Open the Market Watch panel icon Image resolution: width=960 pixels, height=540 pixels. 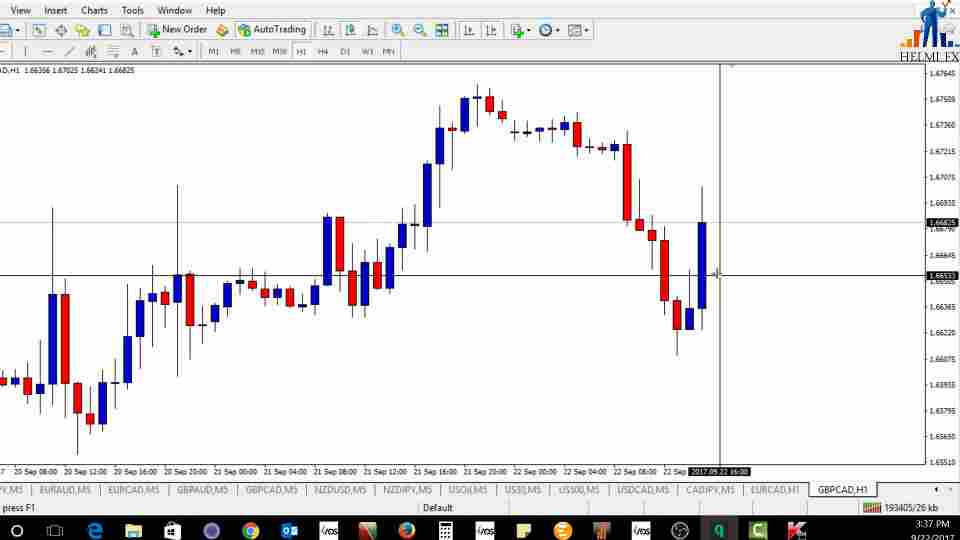pos(39,30)
